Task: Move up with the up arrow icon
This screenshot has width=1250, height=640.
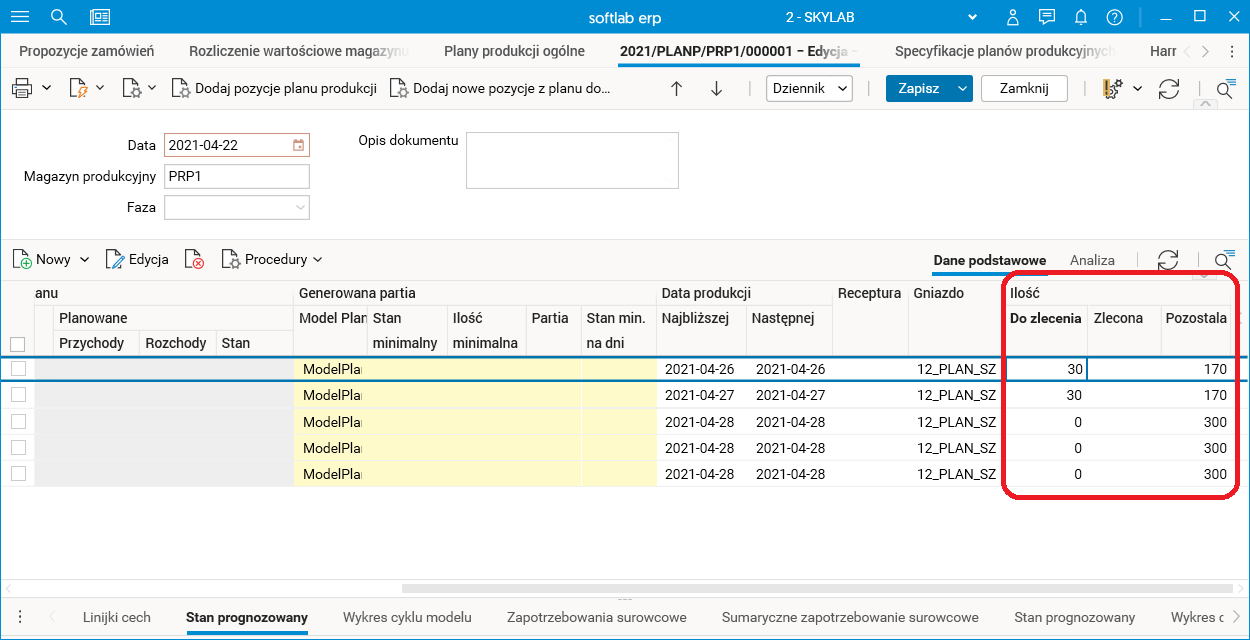Action: pos(676,88)
